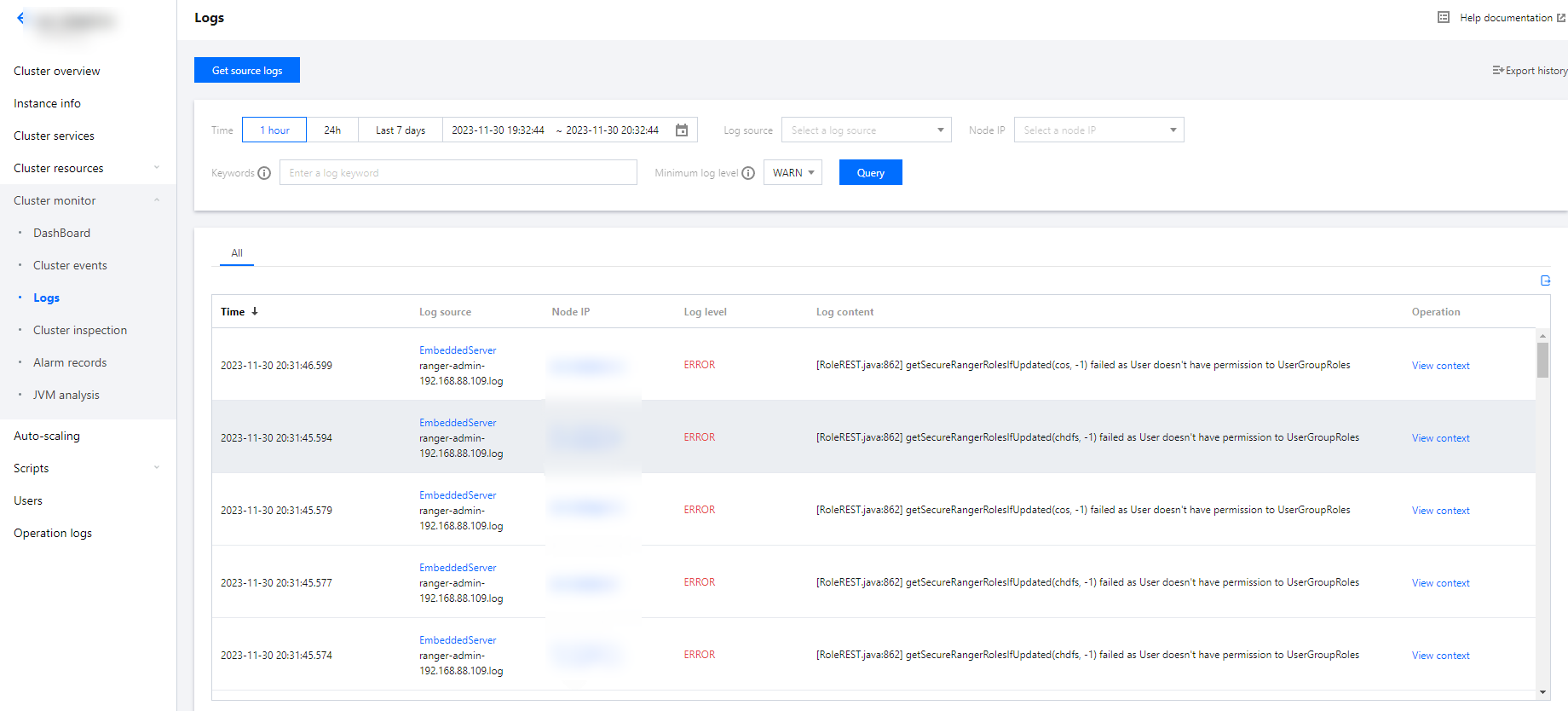Select the 1 hour time range
Screen dimensions: 1568x711
click(x=274, y=130)
